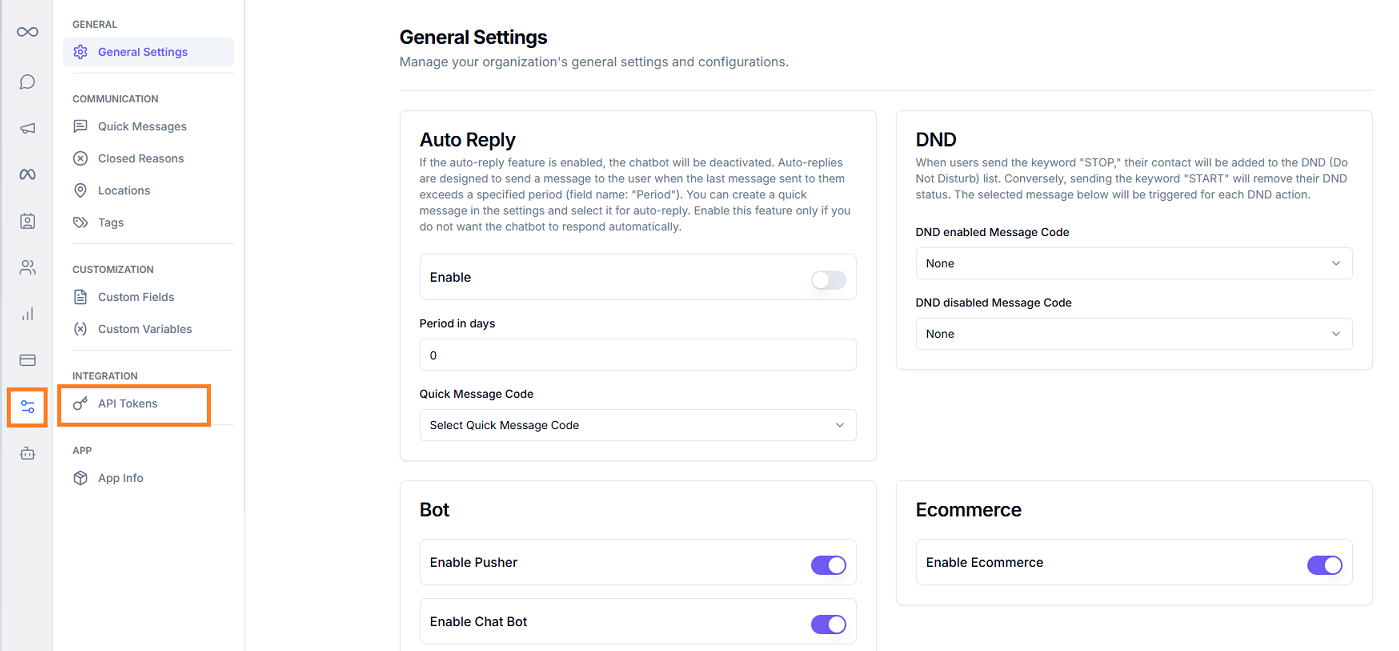Disable the Enable Pusher toggle
This screenshot has width=1399, height=651.
[x=828, y=565]
